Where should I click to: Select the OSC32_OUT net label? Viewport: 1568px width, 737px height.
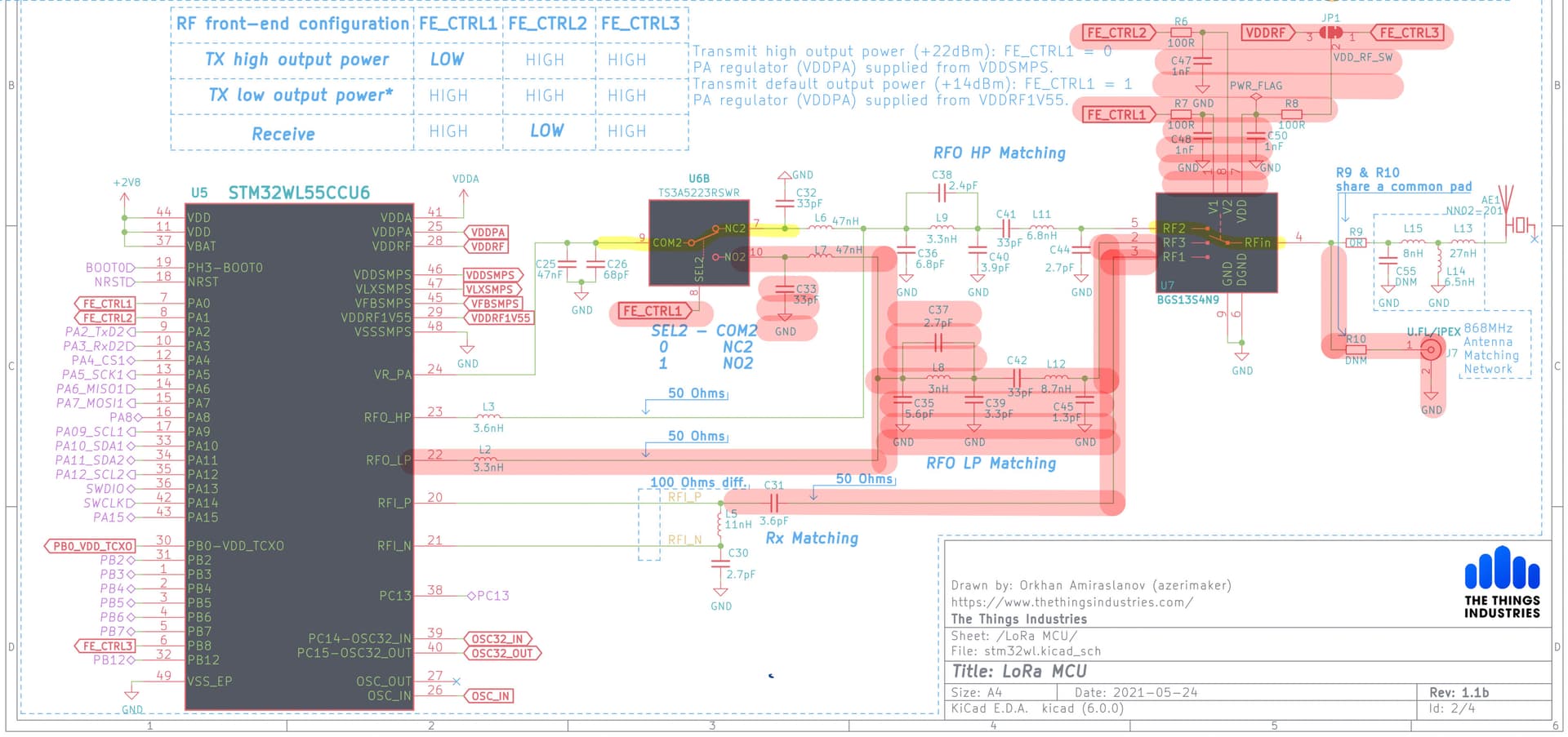pyautogui.click(x=502, y=653)
